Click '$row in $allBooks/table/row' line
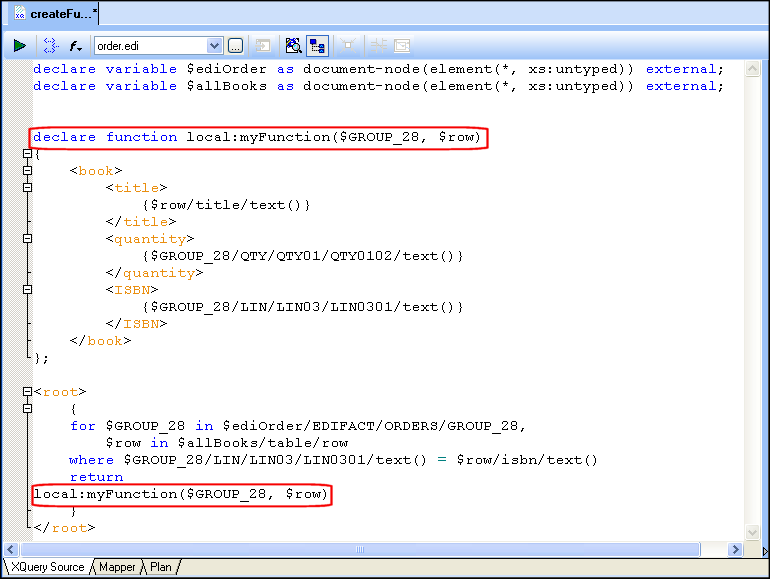The height and width of the screenshot is (579, 770). point(227,443)
